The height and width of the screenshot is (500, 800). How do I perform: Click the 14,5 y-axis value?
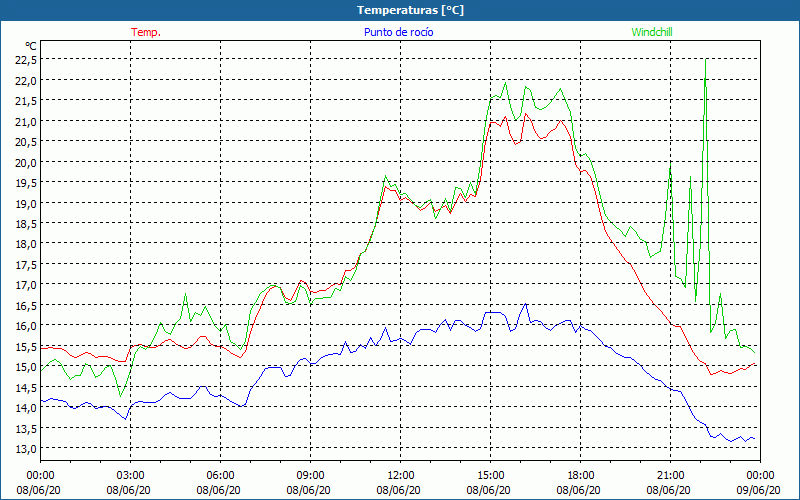click(x=26, y=387)
